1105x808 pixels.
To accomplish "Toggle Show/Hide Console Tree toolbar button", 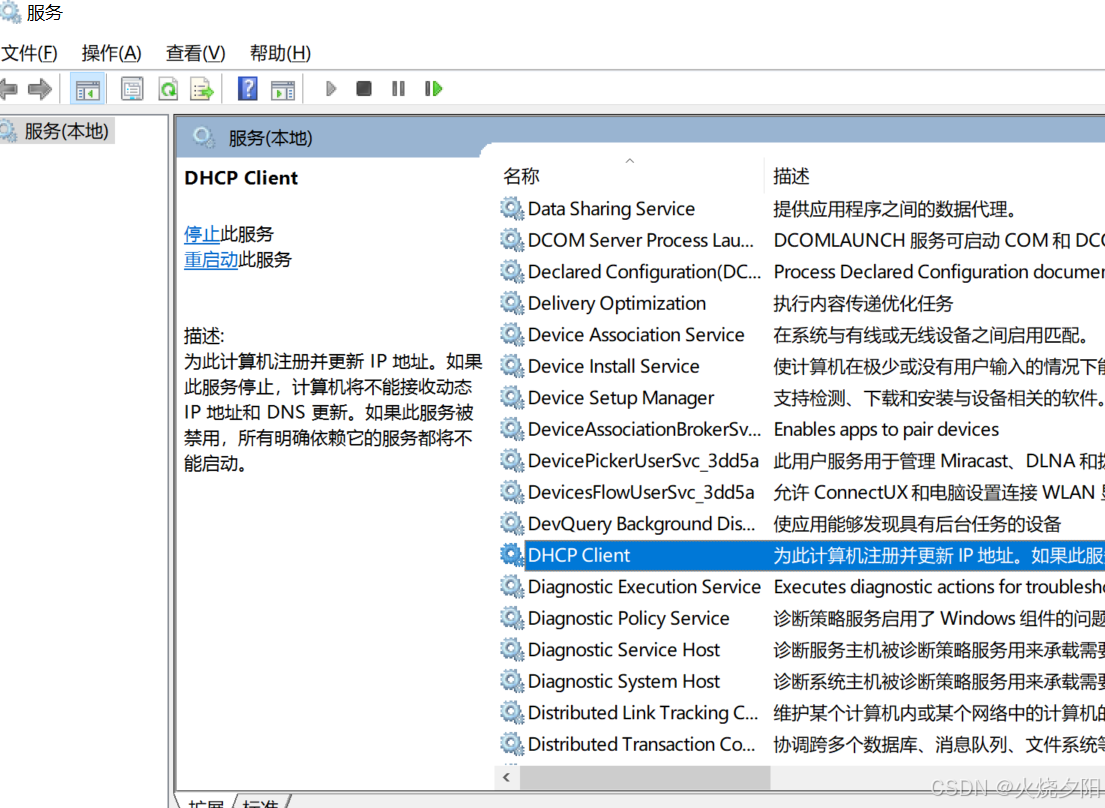I will (88, 89).
